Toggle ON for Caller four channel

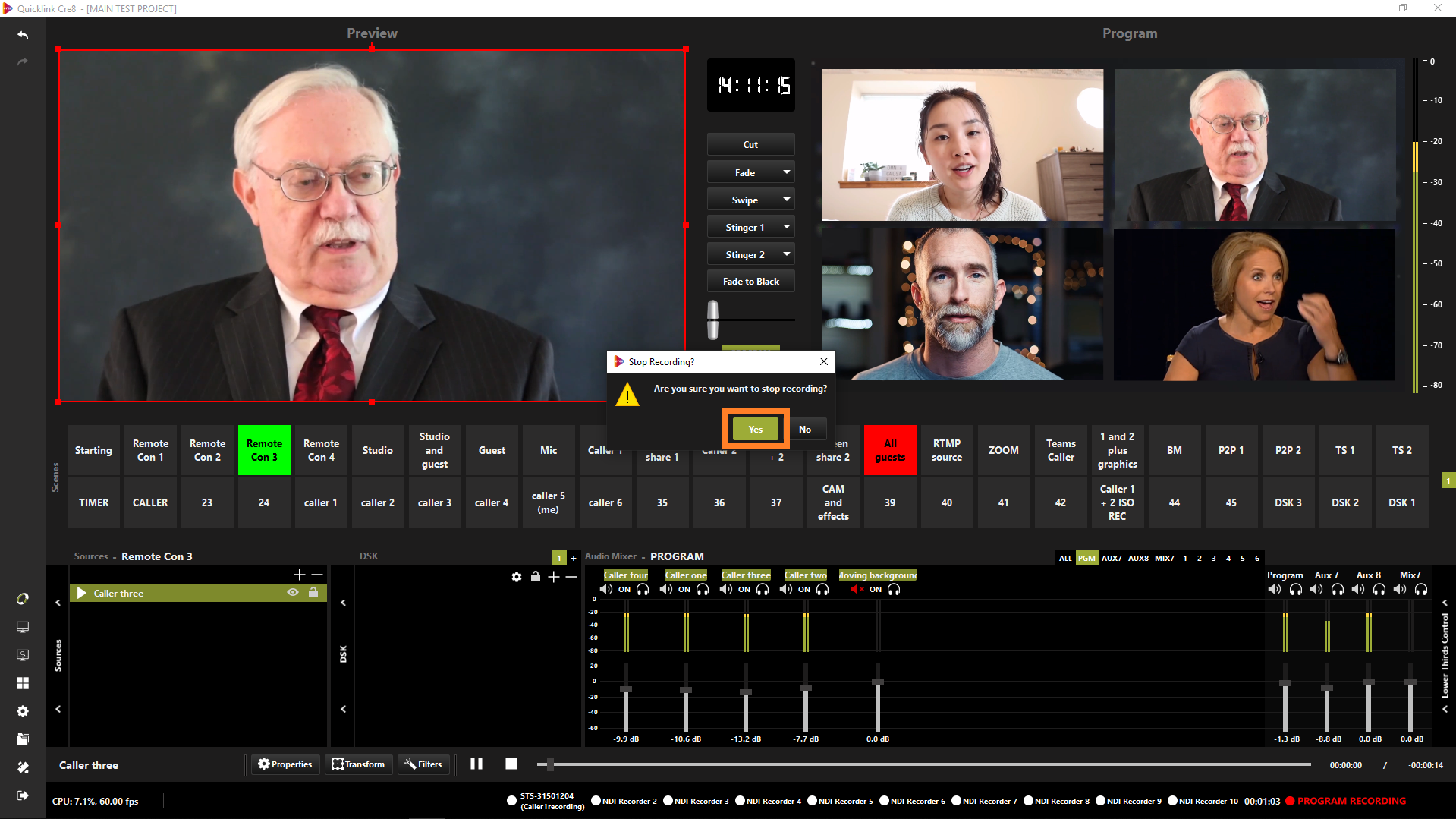(x=624, y=589)
